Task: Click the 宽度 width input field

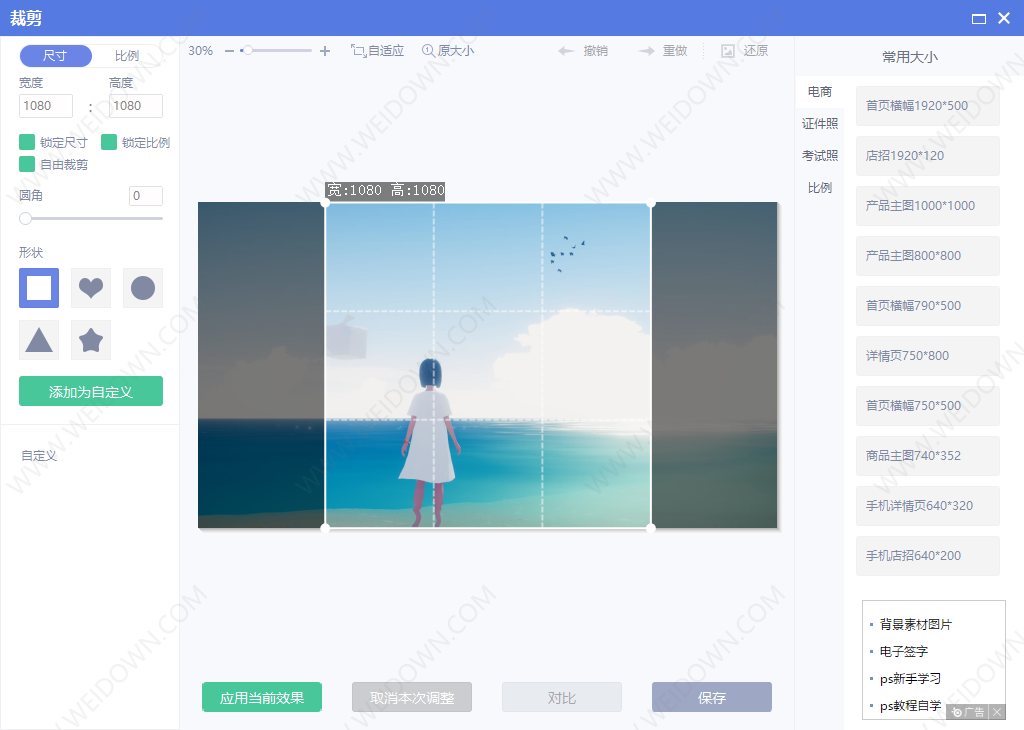Action: (46, 106)
